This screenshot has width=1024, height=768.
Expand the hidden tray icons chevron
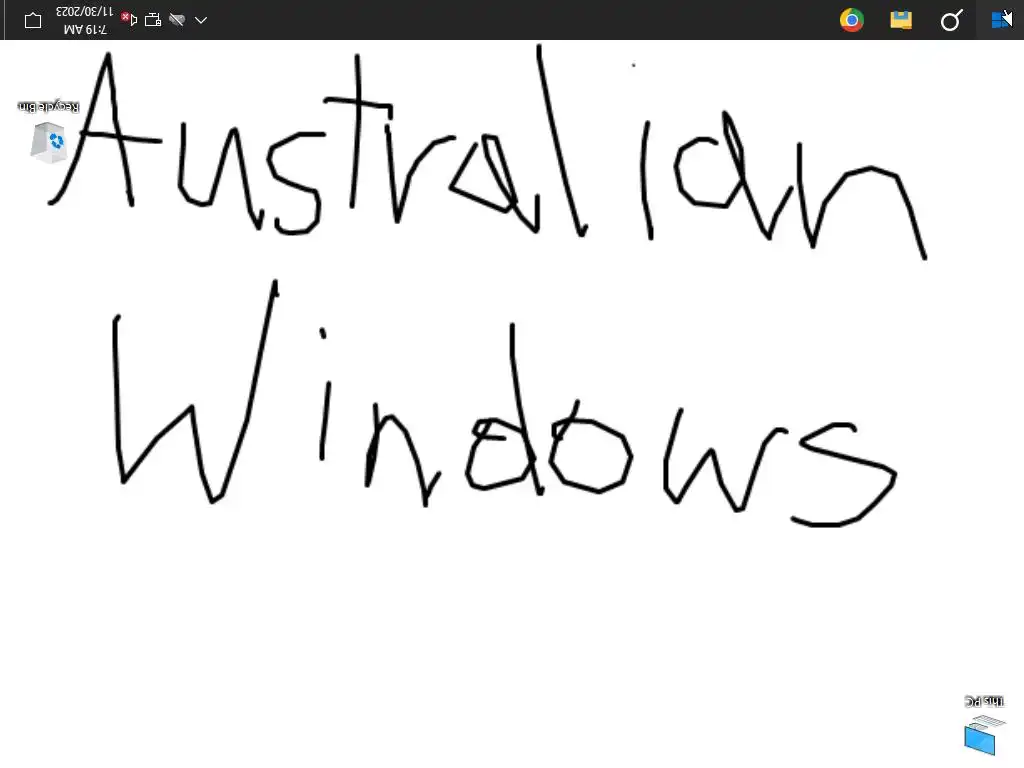pyautogui.click(x=201, y=20)
